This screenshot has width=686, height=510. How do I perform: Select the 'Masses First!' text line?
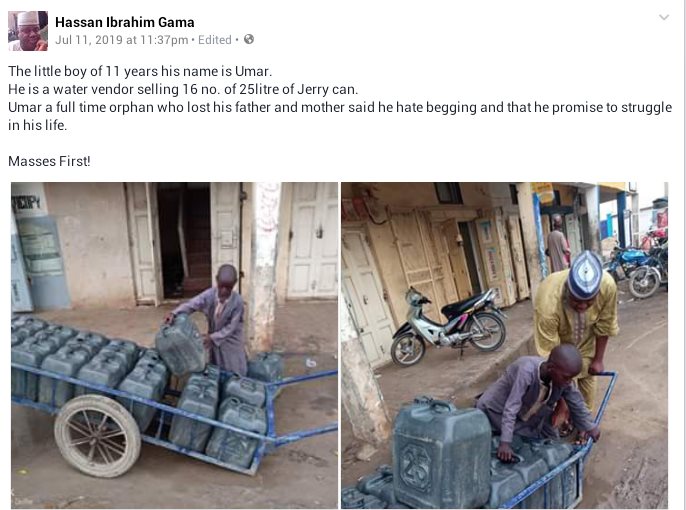point(49,161)
